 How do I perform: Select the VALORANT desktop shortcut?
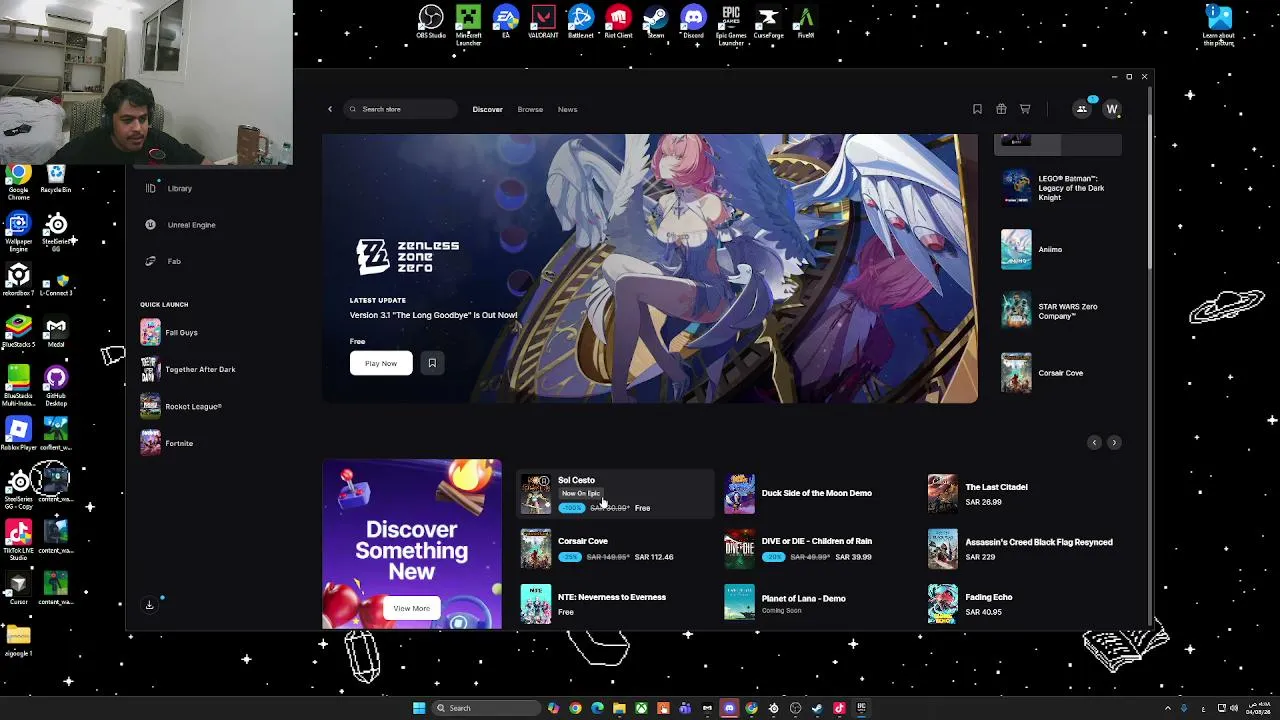(543, 22)
